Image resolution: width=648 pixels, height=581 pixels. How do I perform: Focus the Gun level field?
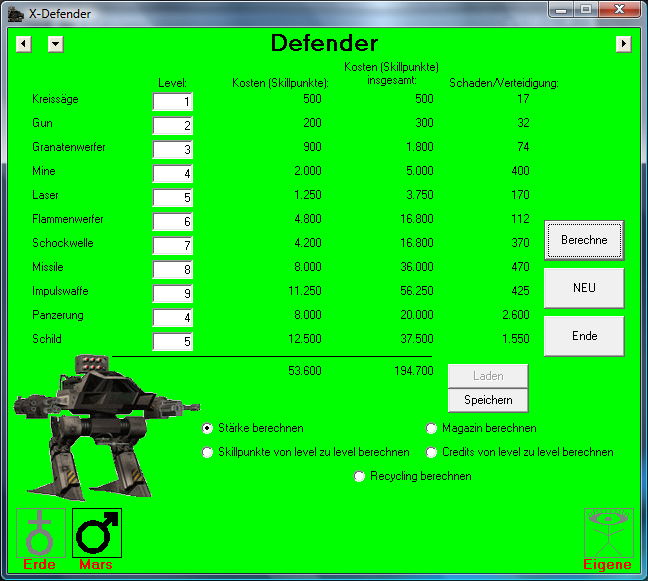(x=172, y=125)
